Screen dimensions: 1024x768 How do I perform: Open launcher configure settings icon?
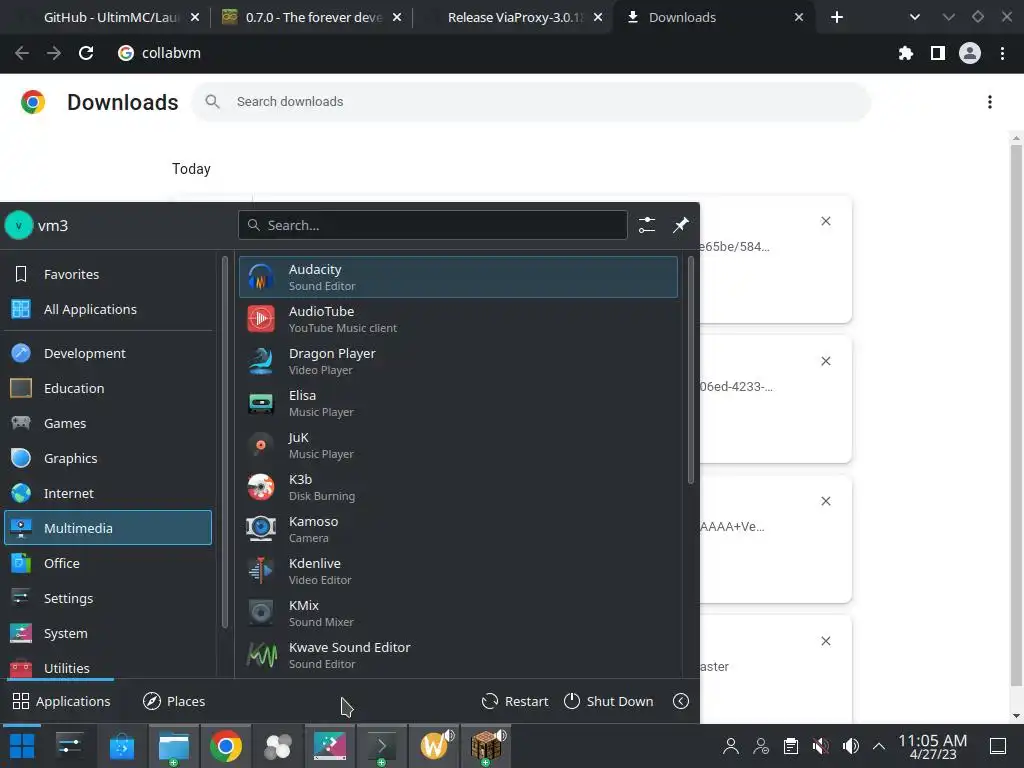coord(647,225)
